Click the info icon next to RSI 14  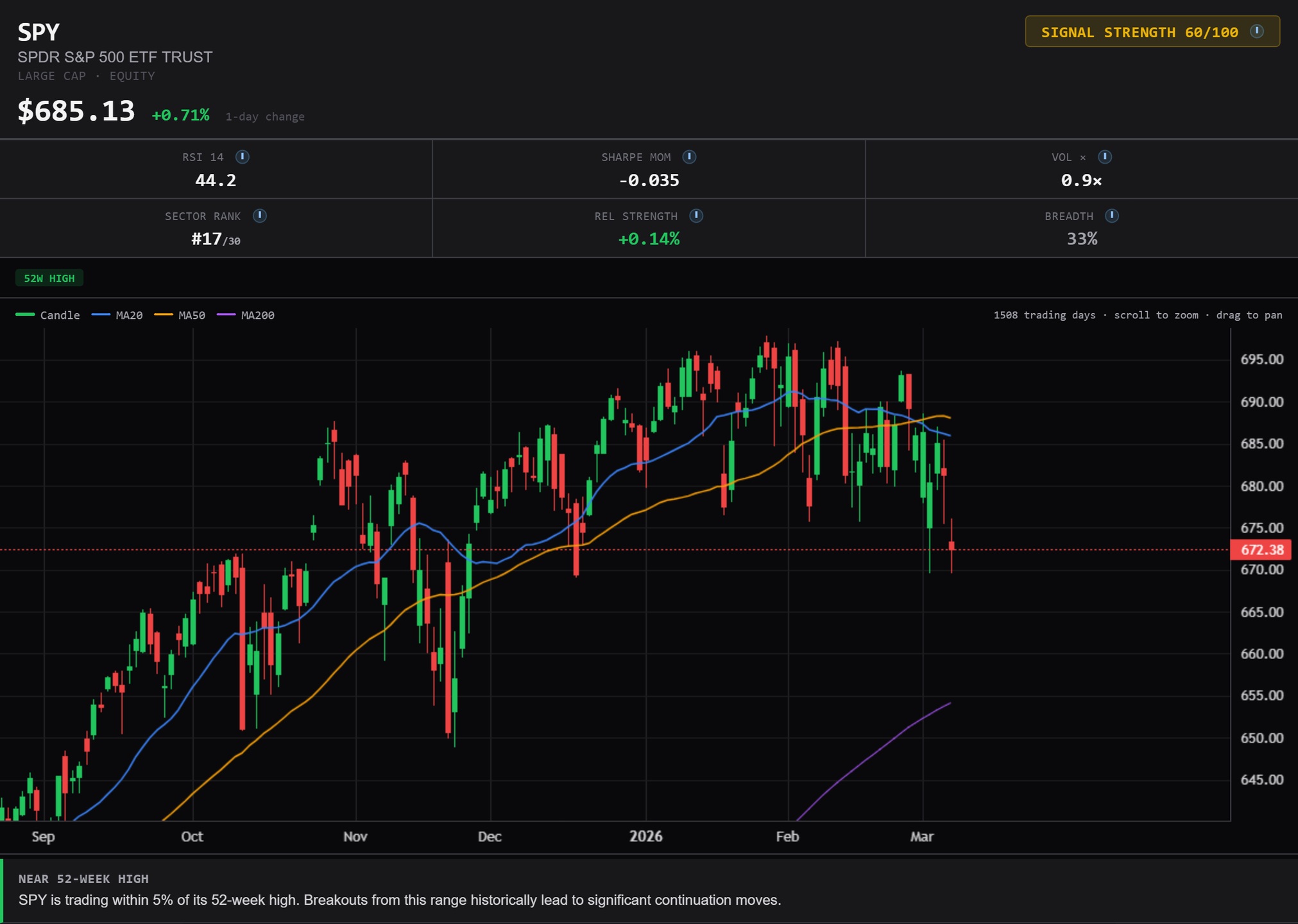point(243,157)
